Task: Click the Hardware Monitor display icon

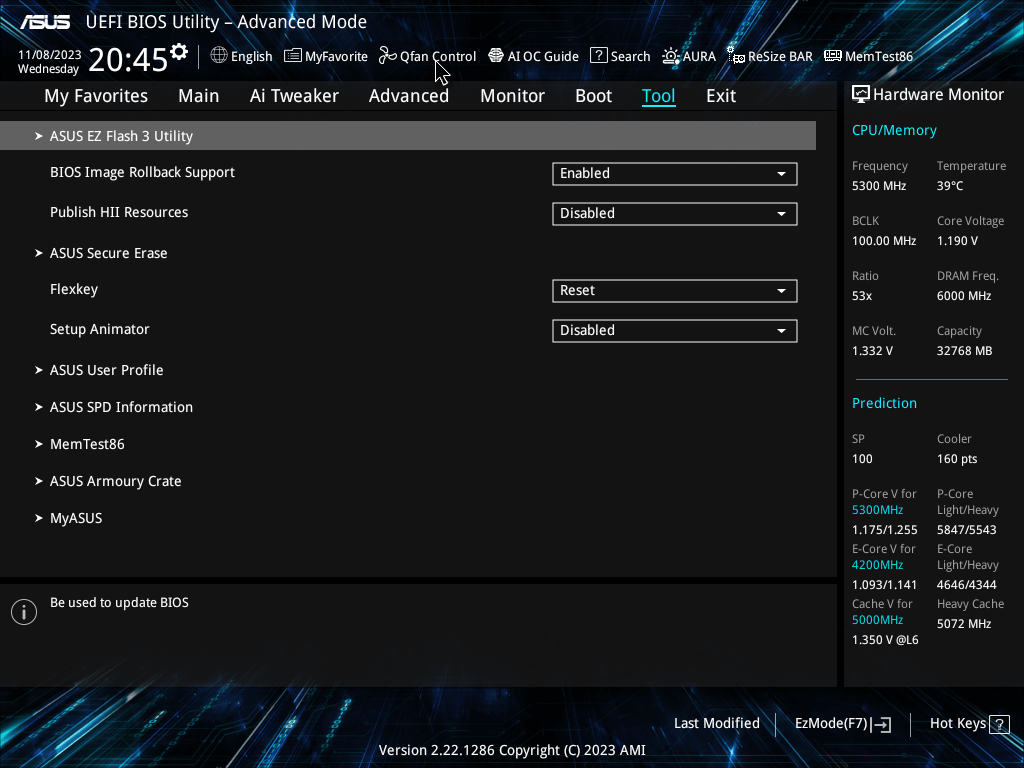Action: click(861, 95)
